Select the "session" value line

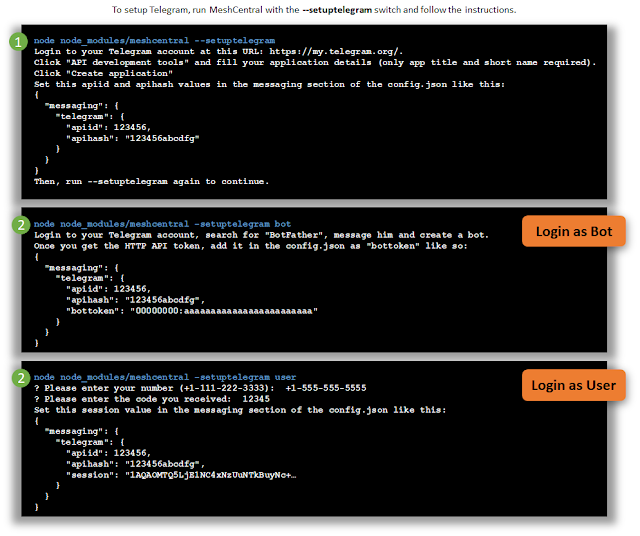pos(181,475)
